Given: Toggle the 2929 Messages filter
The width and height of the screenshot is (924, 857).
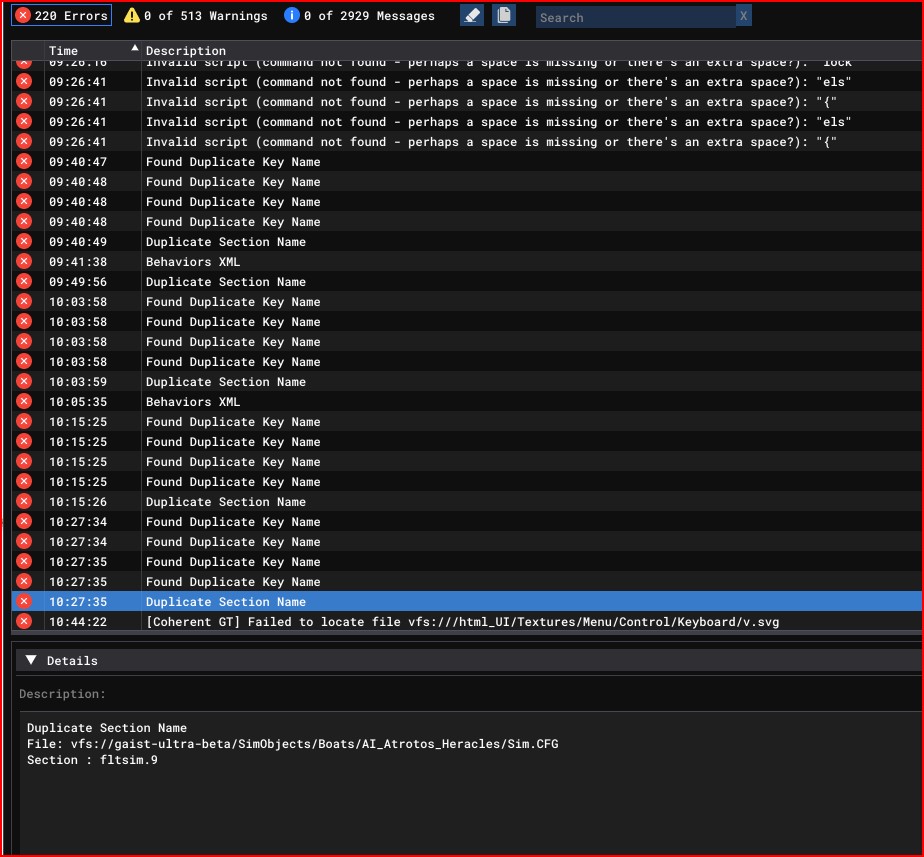Looking at the screenshot, I should click(x=360, y=16).
